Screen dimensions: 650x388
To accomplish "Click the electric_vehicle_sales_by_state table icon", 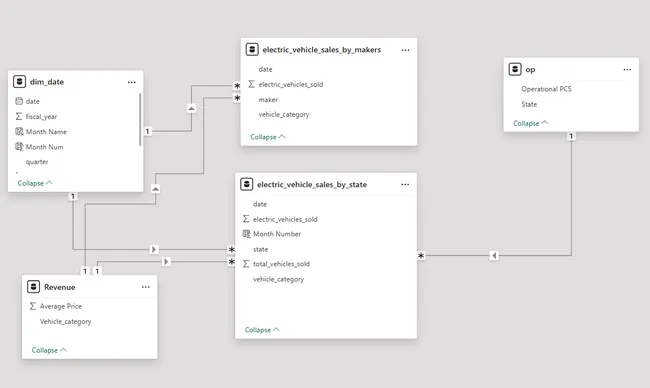I will point(247,184).
